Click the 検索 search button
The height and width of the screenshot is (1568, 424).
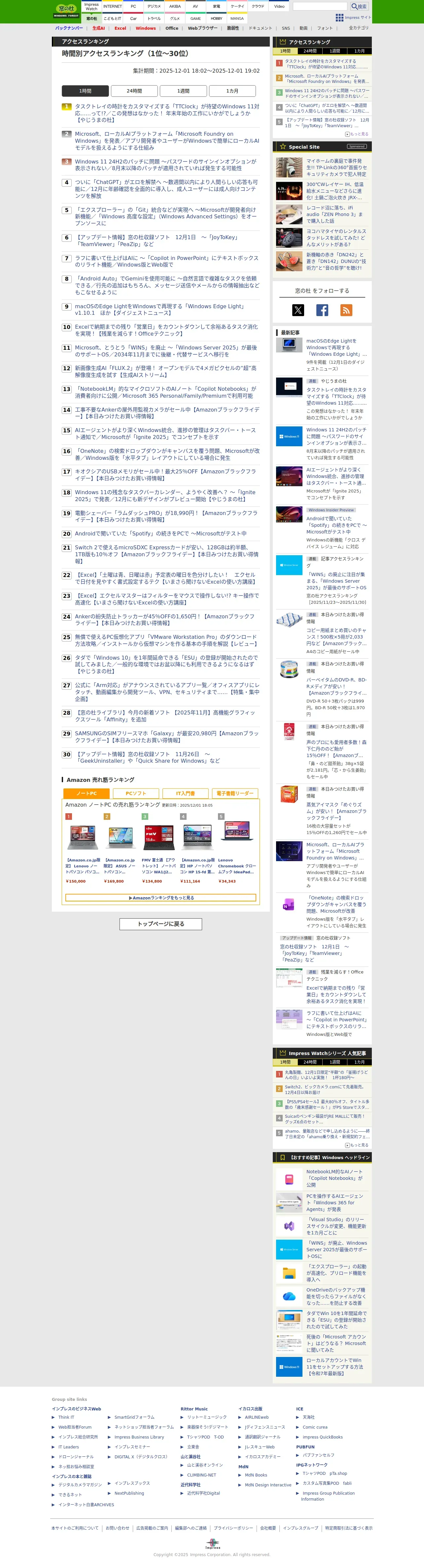pyautogui.click(x=359, y=6)
